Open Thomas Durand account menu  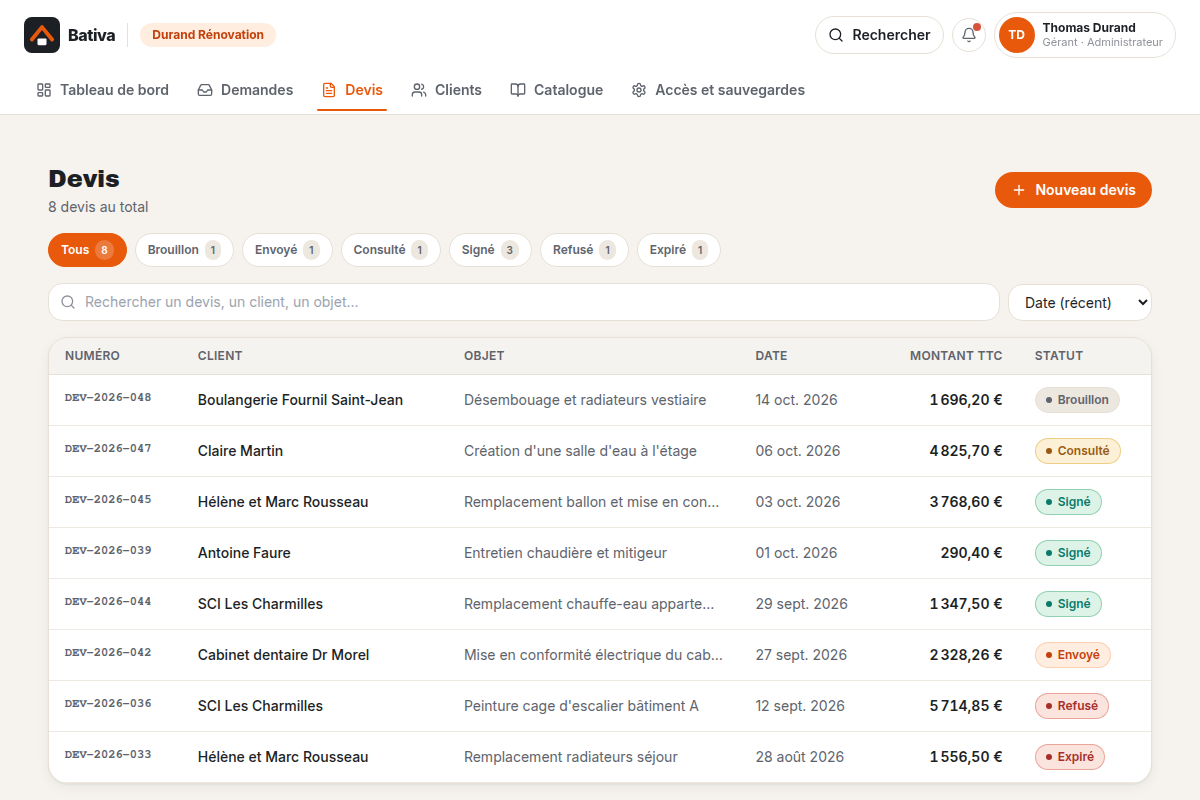(1084, 35)
